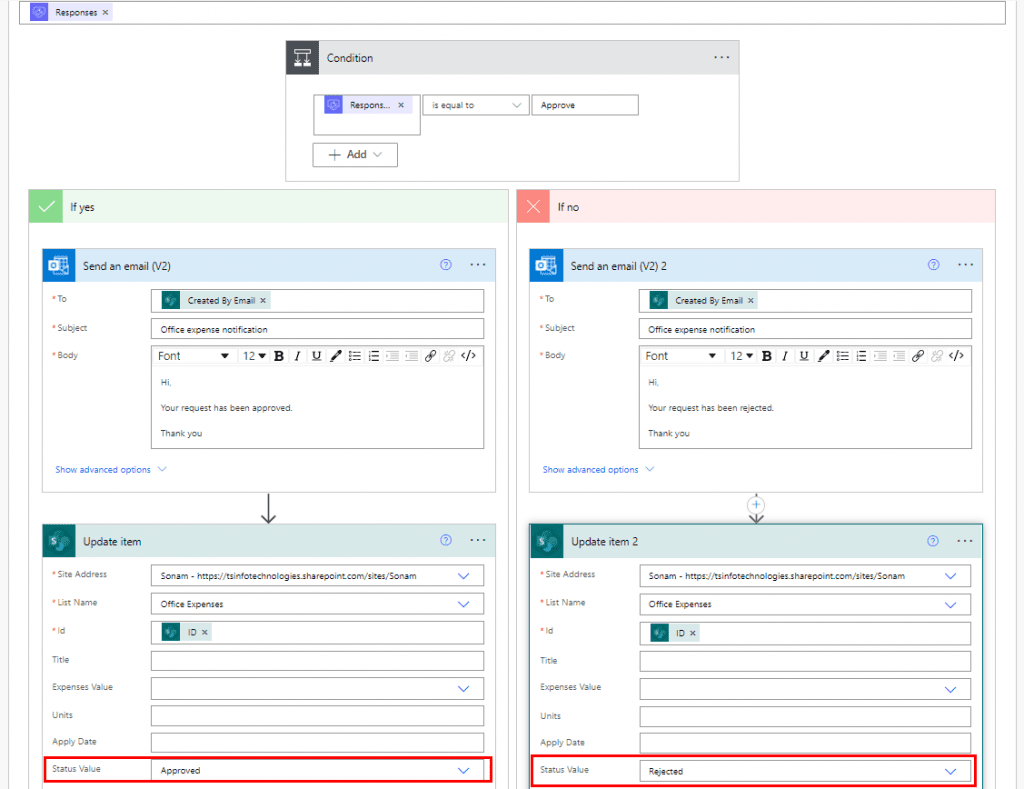Expand Status Value Rejected dropdown
Image resolution: width=1024 pixels, height=789 pixels.
[x=951, y=771]
